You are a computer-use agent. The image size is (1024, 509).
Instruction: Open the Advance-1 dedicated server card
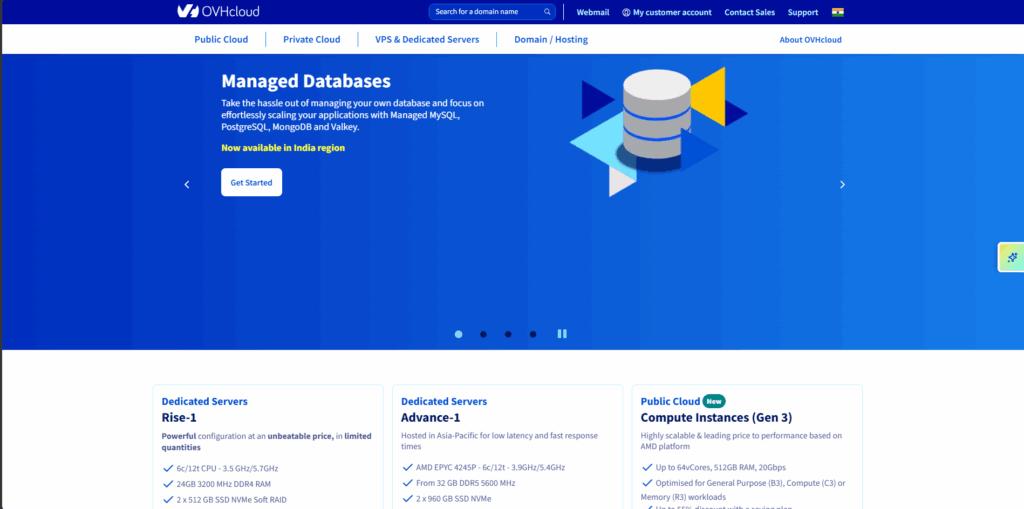507,447
